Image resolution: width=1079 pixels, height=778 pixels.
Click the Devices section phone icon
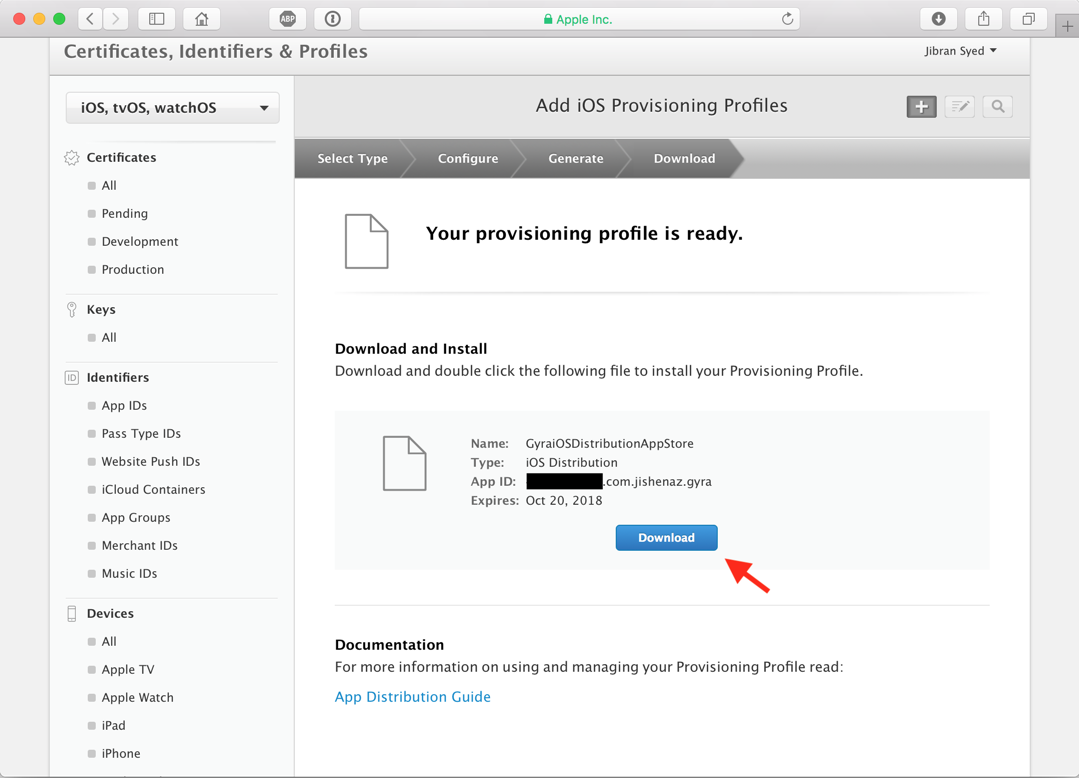click(72, 614)
